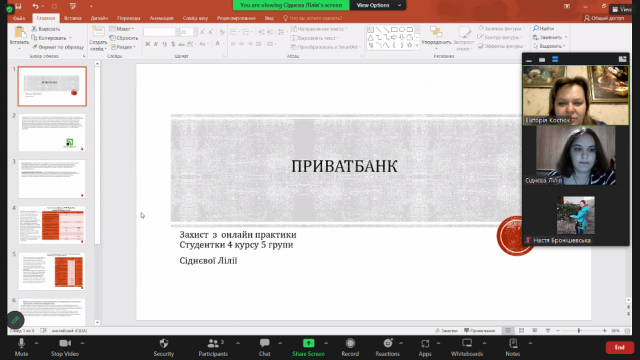Screen dimensions: 640x360
Task: Click the green encryption shield icon
Action: (x=9, y=9)
